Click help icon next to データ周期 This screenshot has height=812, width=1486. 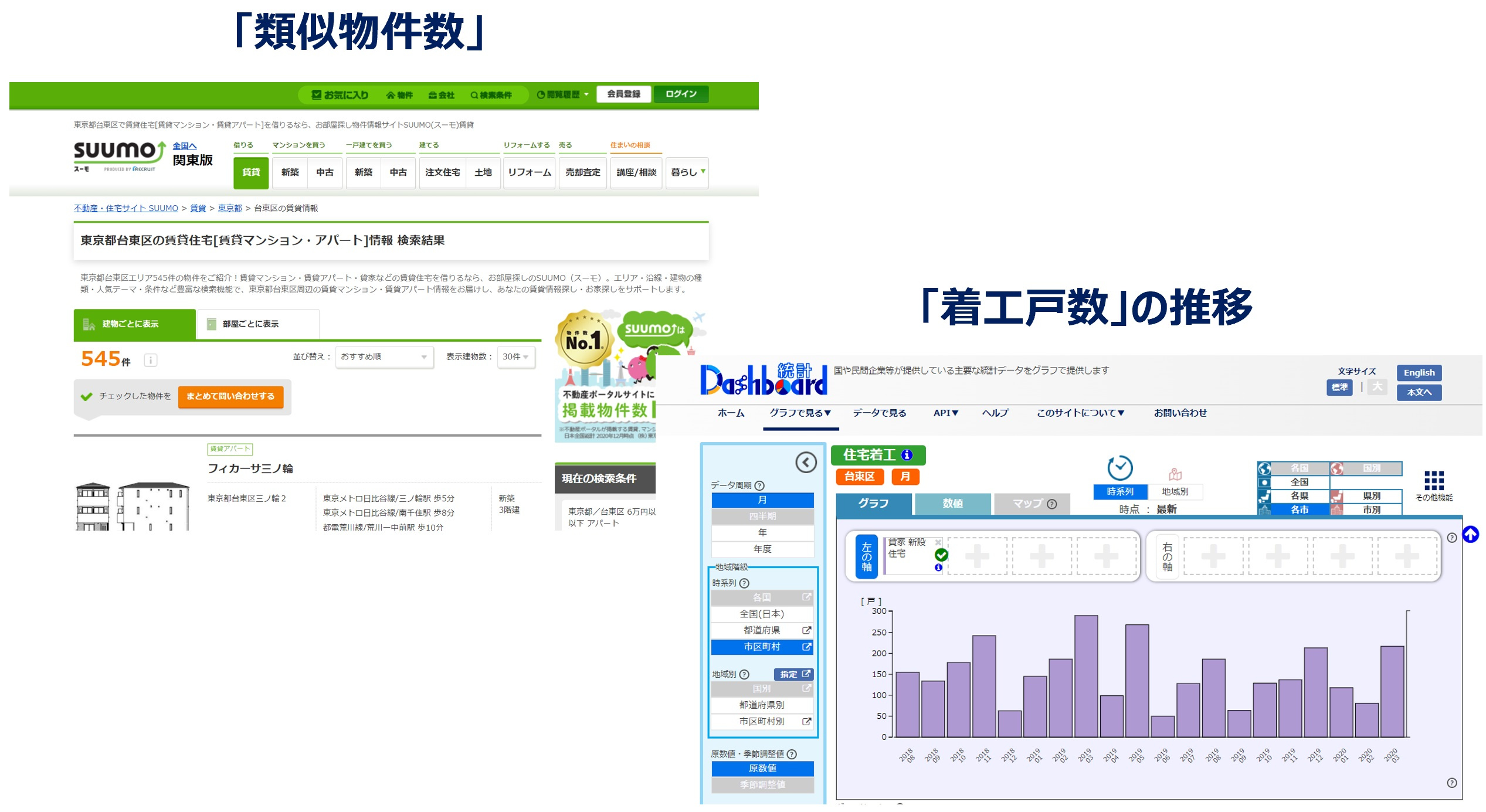(761, 486)
